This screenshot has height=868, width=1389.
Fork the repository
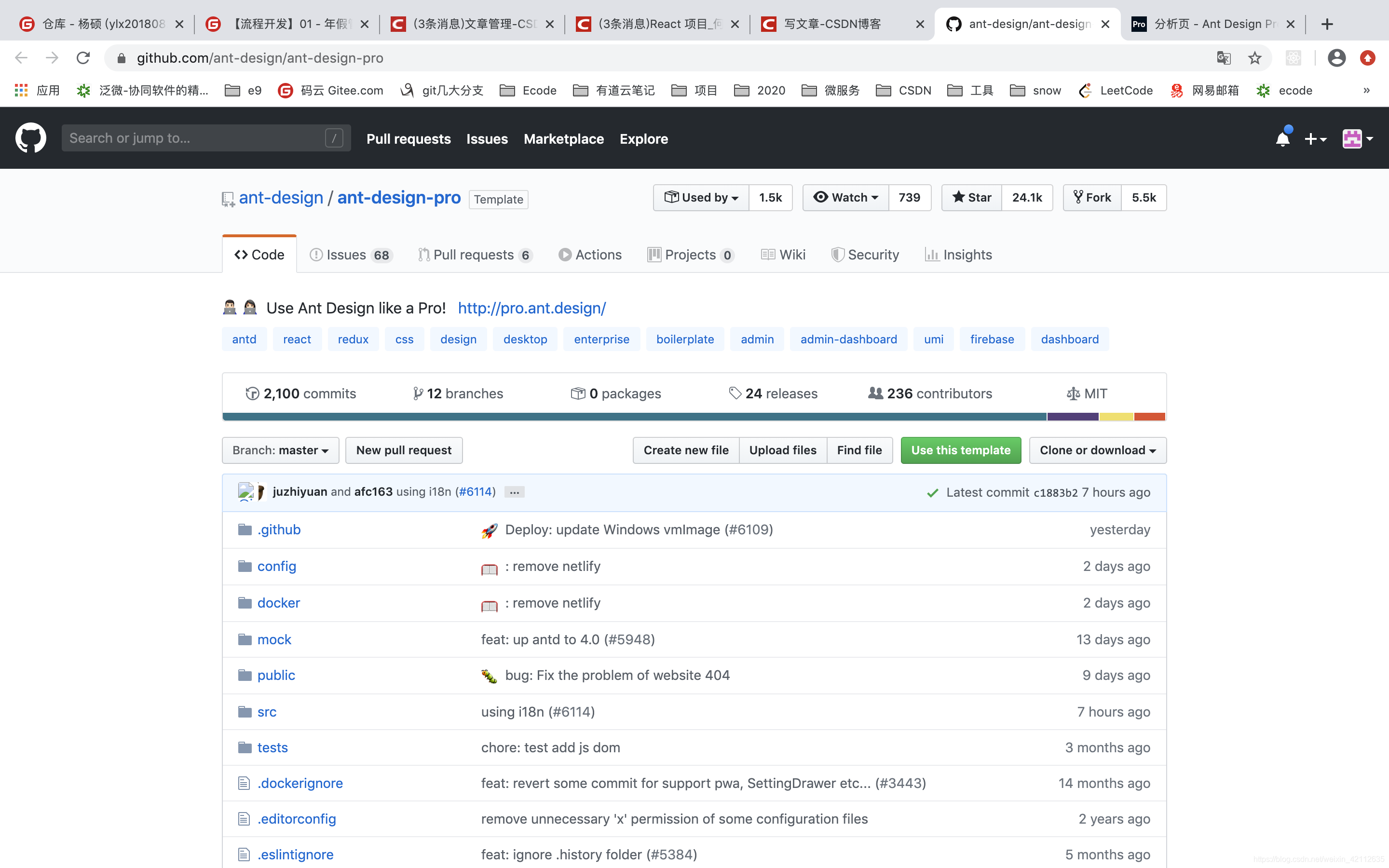pyautogui.click(x=1092, y=198)
